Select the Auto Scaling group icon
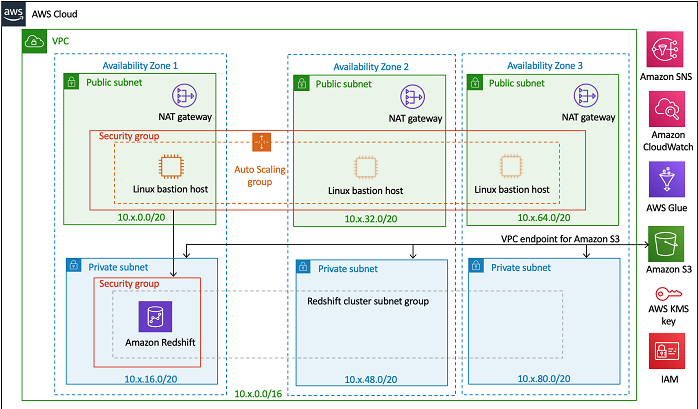Image resolution: width=698 pixels, height=409 pixels. coord(261,142)
